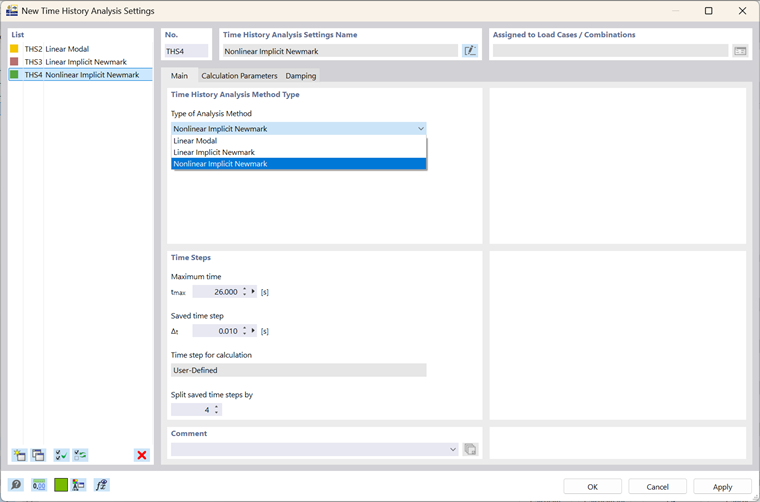Click the copy settings icon below list
Viewport: 760px width, 502px height.
click(38, 455)
